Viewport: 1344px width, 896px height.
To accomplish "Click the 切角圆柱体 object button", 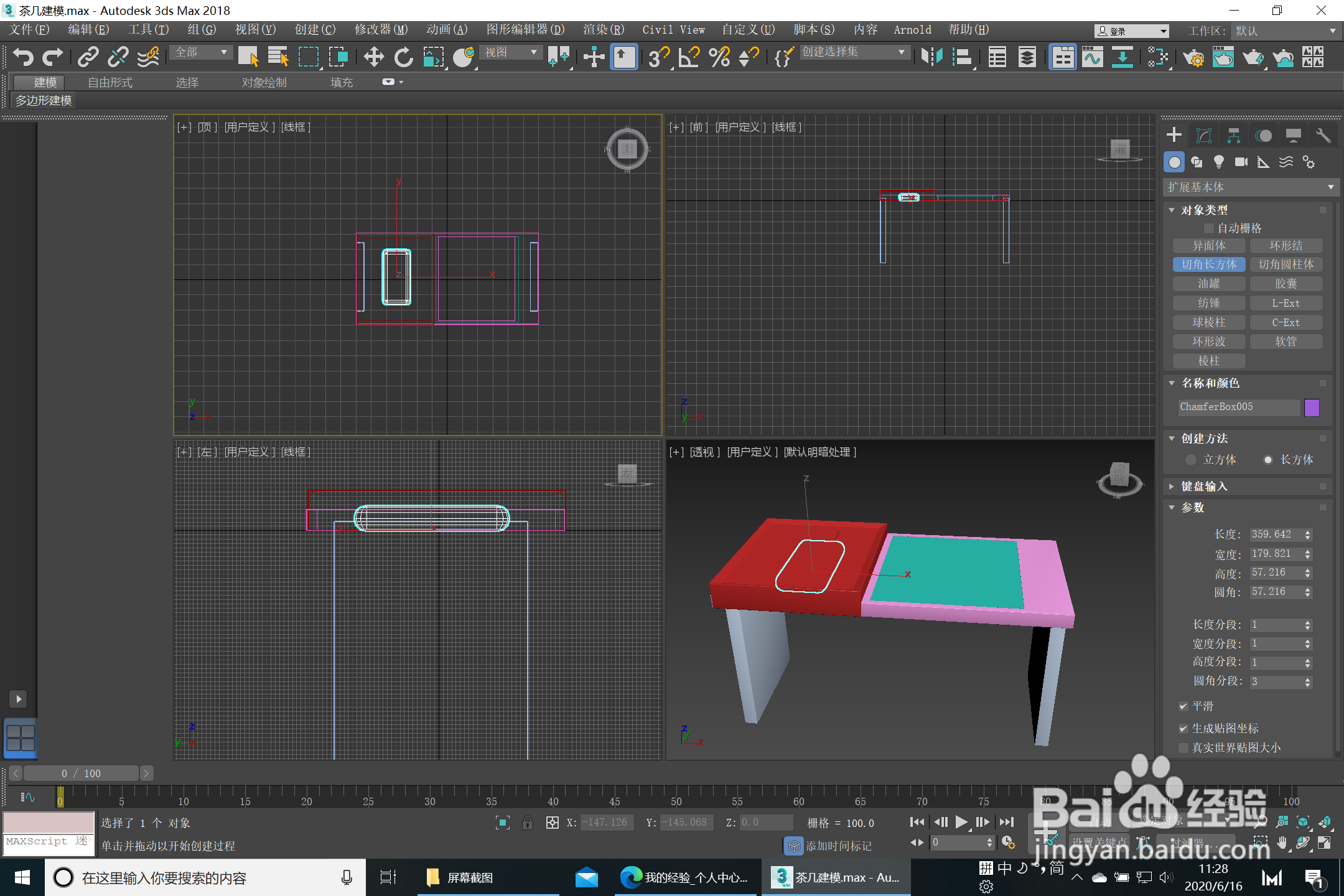I will point(1286,264).
